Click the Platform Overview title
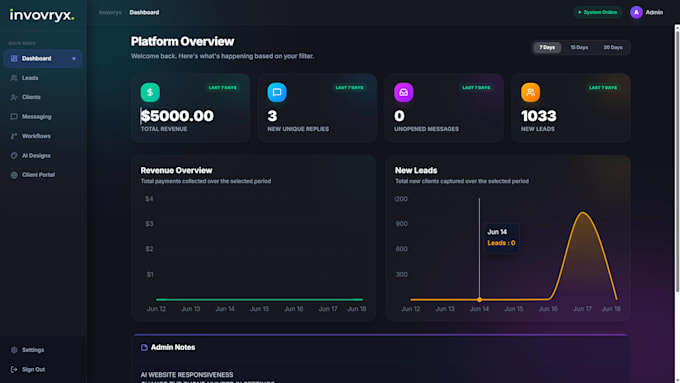 [x=182, y=42]
